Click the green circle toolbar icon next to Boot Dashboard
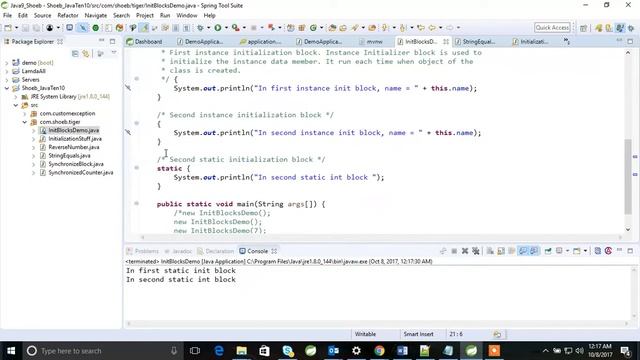640x360 pixels. point(96,28)
